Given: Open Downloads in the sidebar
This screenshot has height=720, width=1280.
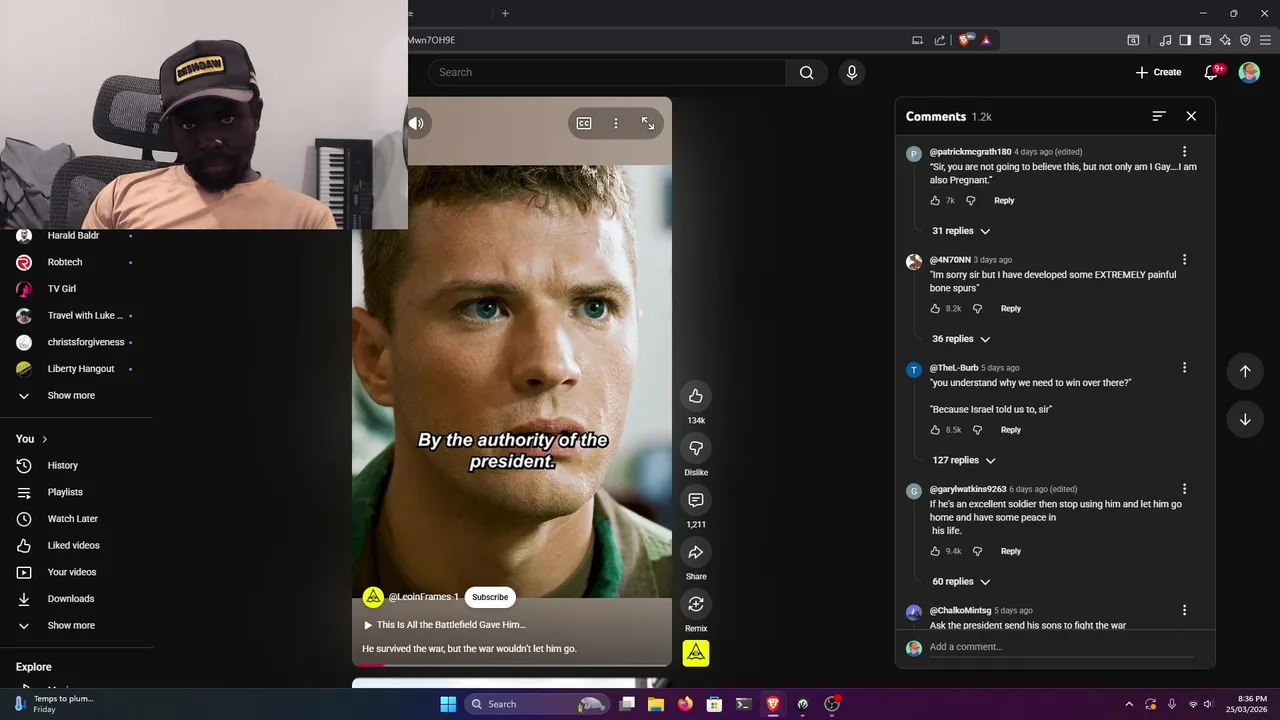Looking at the screenshot, I should (71, 599).
